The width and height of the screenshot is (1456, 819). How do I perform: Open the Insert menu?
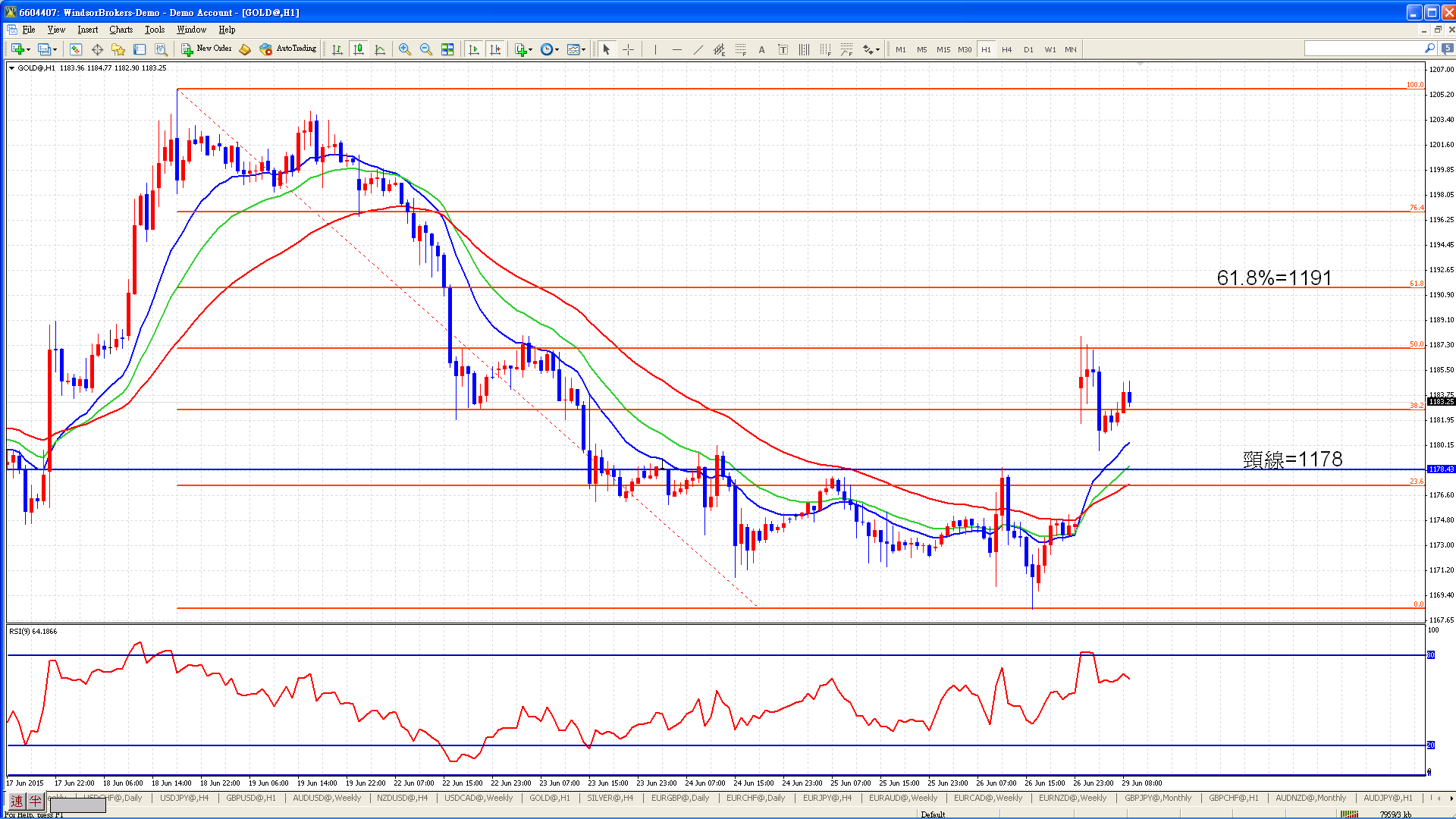point(87,30)
